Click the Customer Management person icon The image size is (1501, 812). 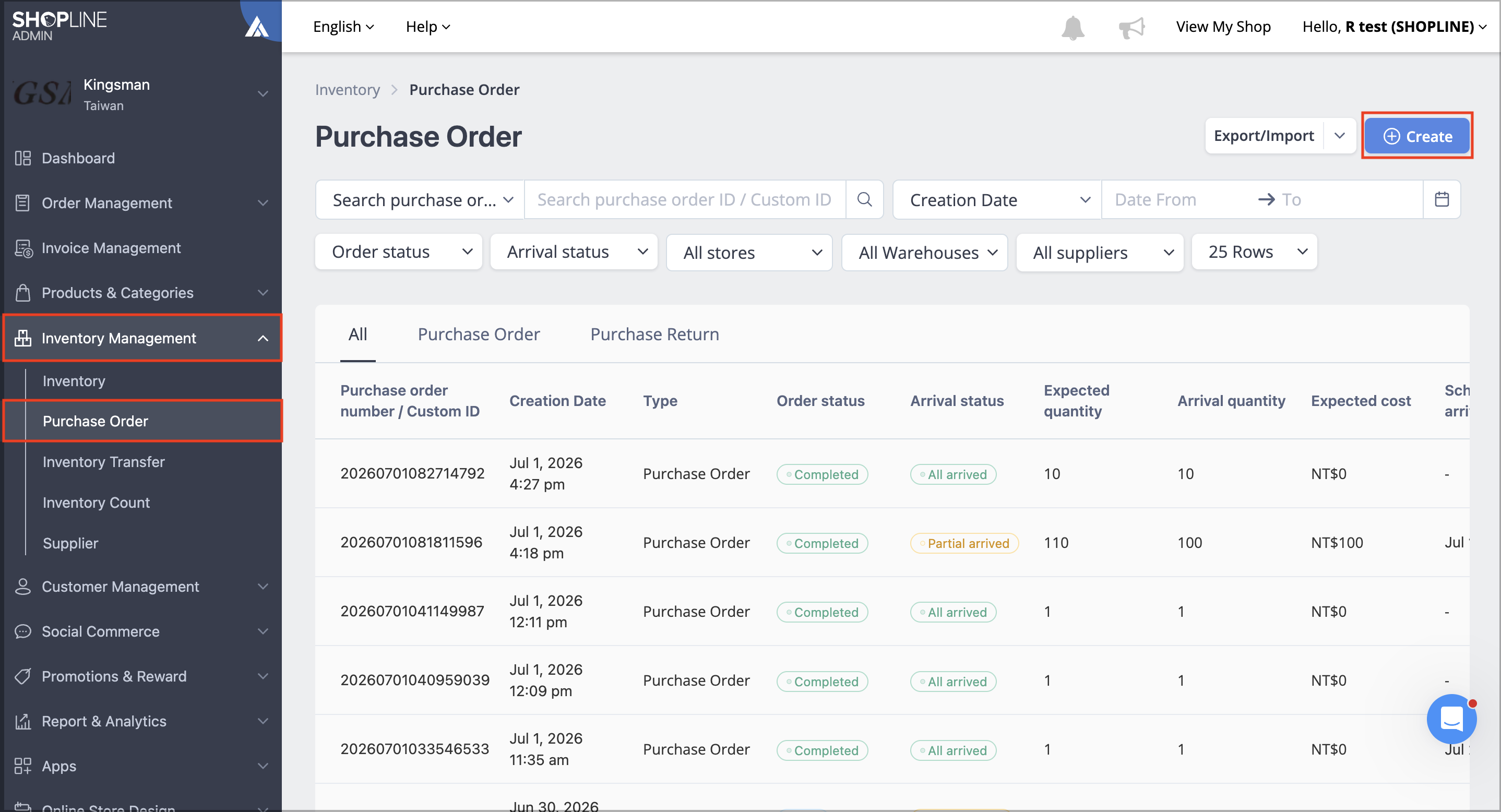pyautogui.click(x=23, y=587)
